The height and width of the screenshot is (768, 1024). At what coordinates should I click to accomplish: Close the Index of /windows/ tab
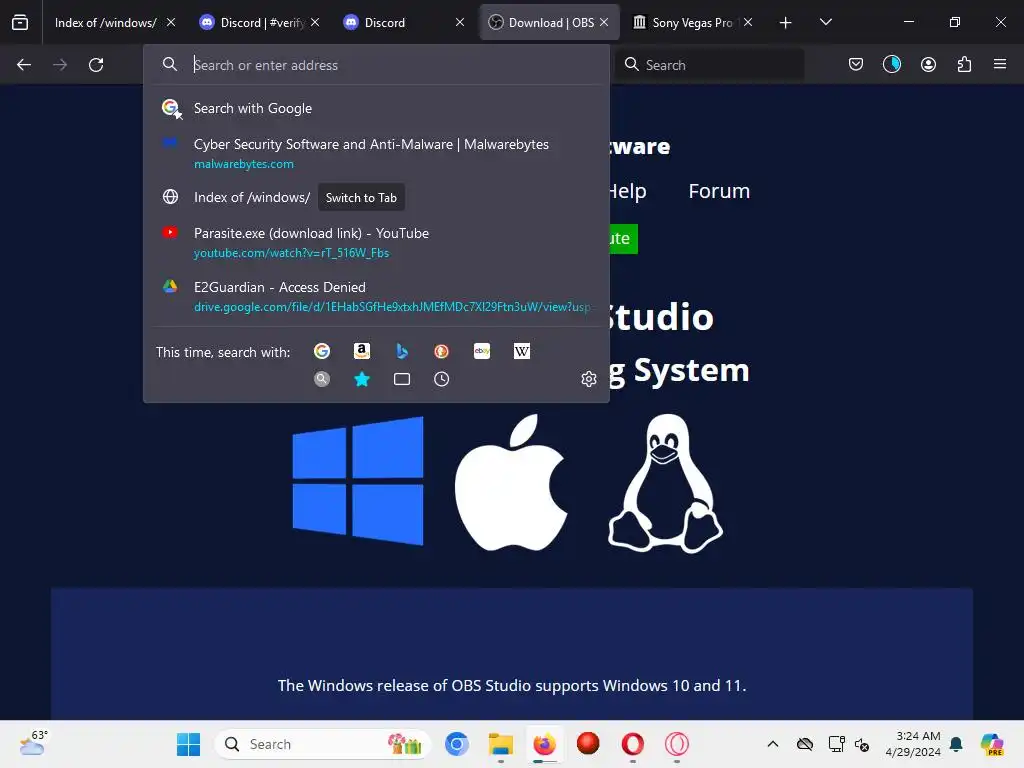coord(170,22)
